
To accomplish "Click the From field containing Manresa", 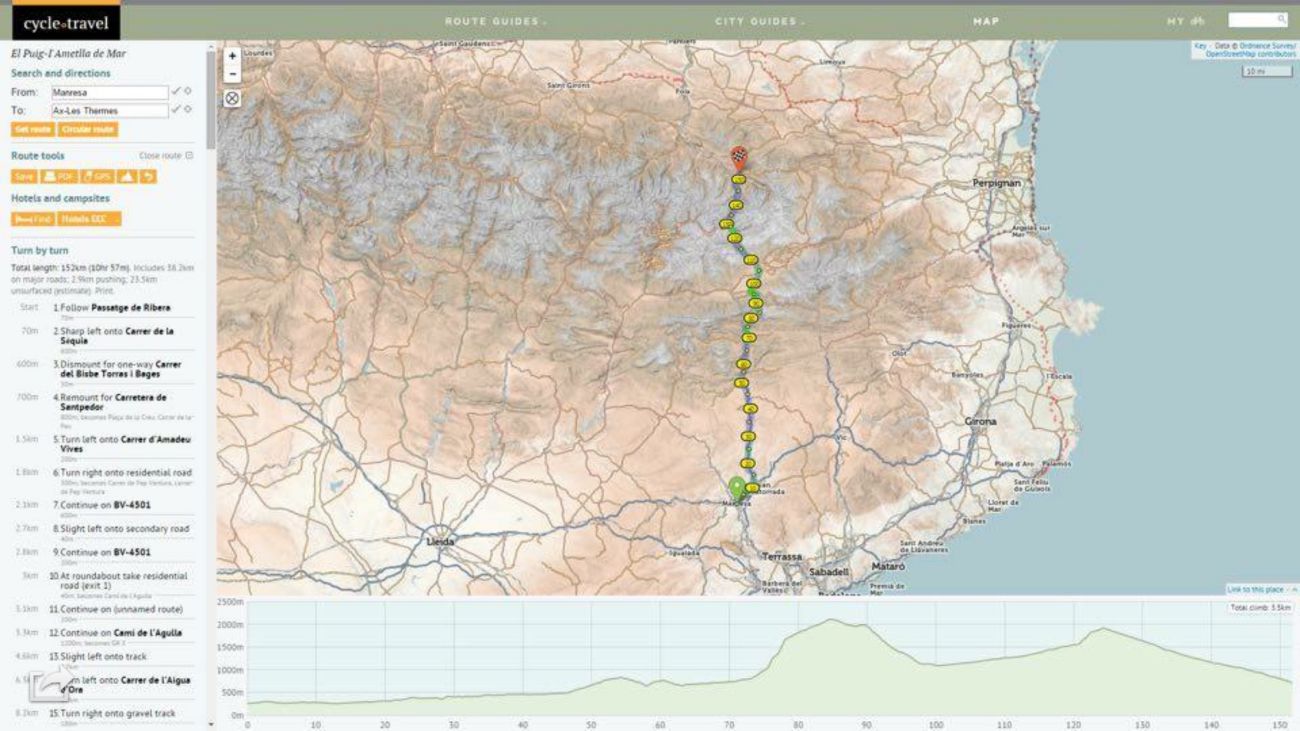I will click(x=110, y=92).
